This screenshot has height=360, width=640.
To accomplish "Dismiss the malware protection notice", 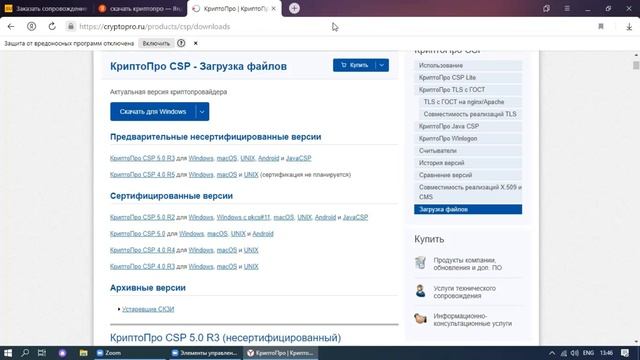I will tap(196, 43).
